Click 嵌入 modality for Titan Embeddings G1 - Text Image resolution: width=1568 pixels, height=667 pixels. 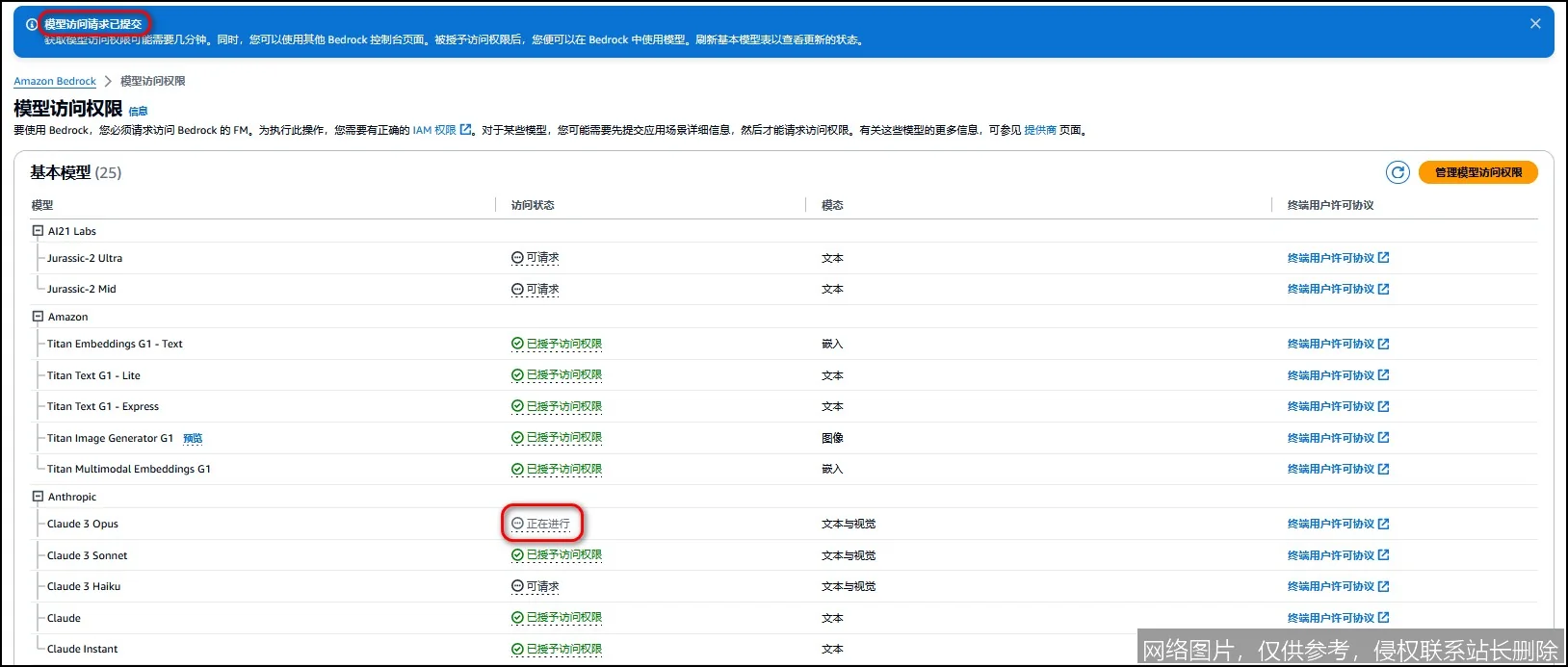tap(832, 344)
